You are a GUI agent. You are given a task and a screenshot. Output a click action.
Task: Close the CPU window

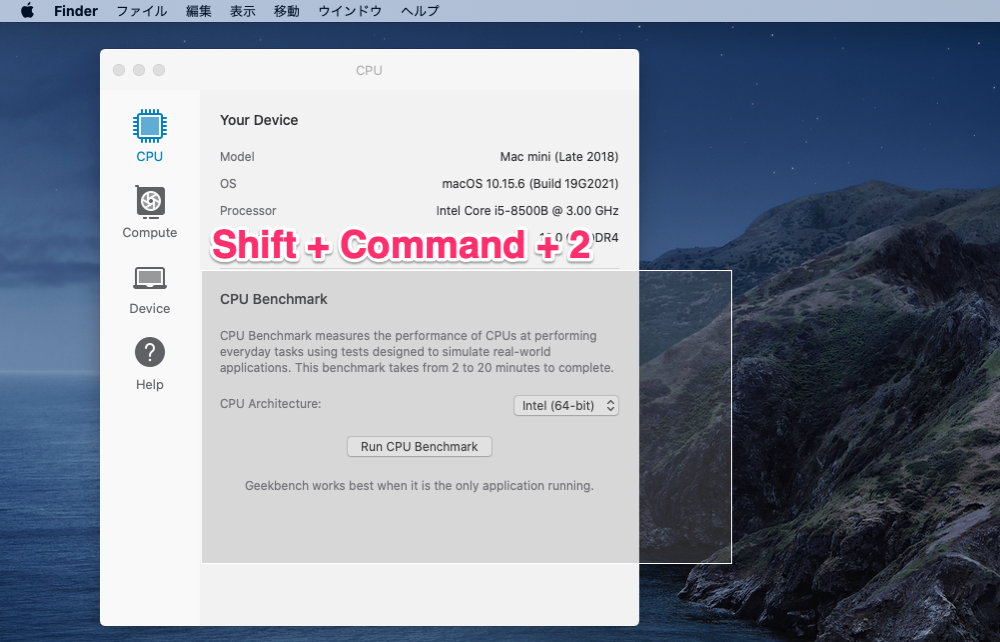119,70
